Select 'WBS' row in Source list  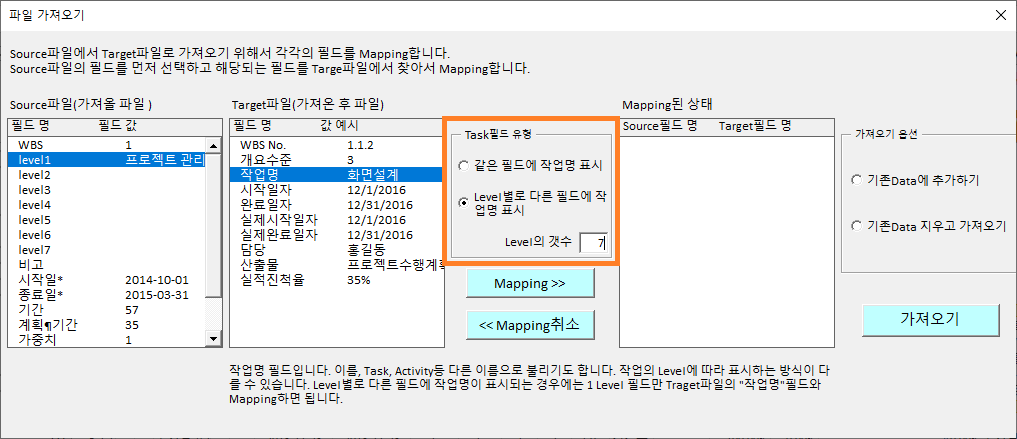pyautogui.click(x=107, y=145)
